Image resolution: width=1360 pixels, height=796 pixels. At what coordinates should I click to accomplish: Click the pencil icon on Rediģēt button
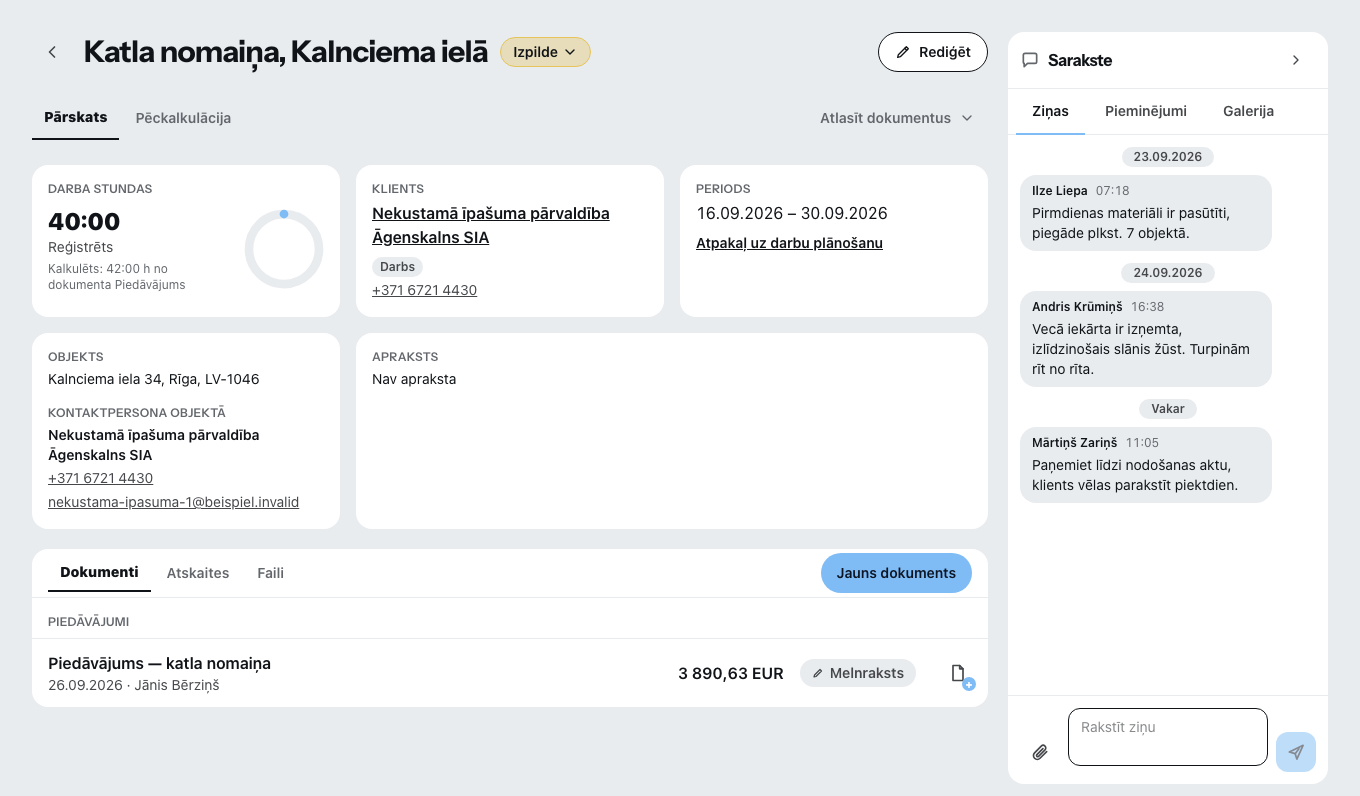pos(903,52)
